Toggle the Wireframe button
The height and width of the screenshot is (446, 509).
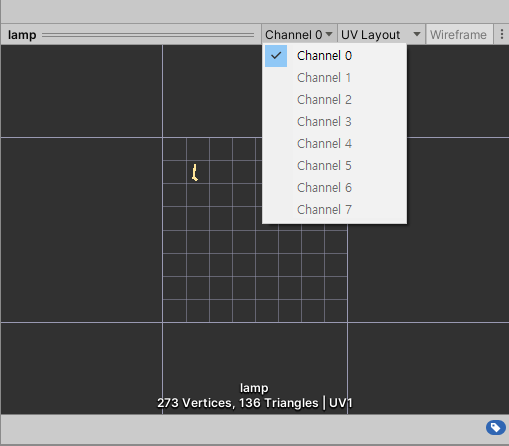tap(459, 34)
